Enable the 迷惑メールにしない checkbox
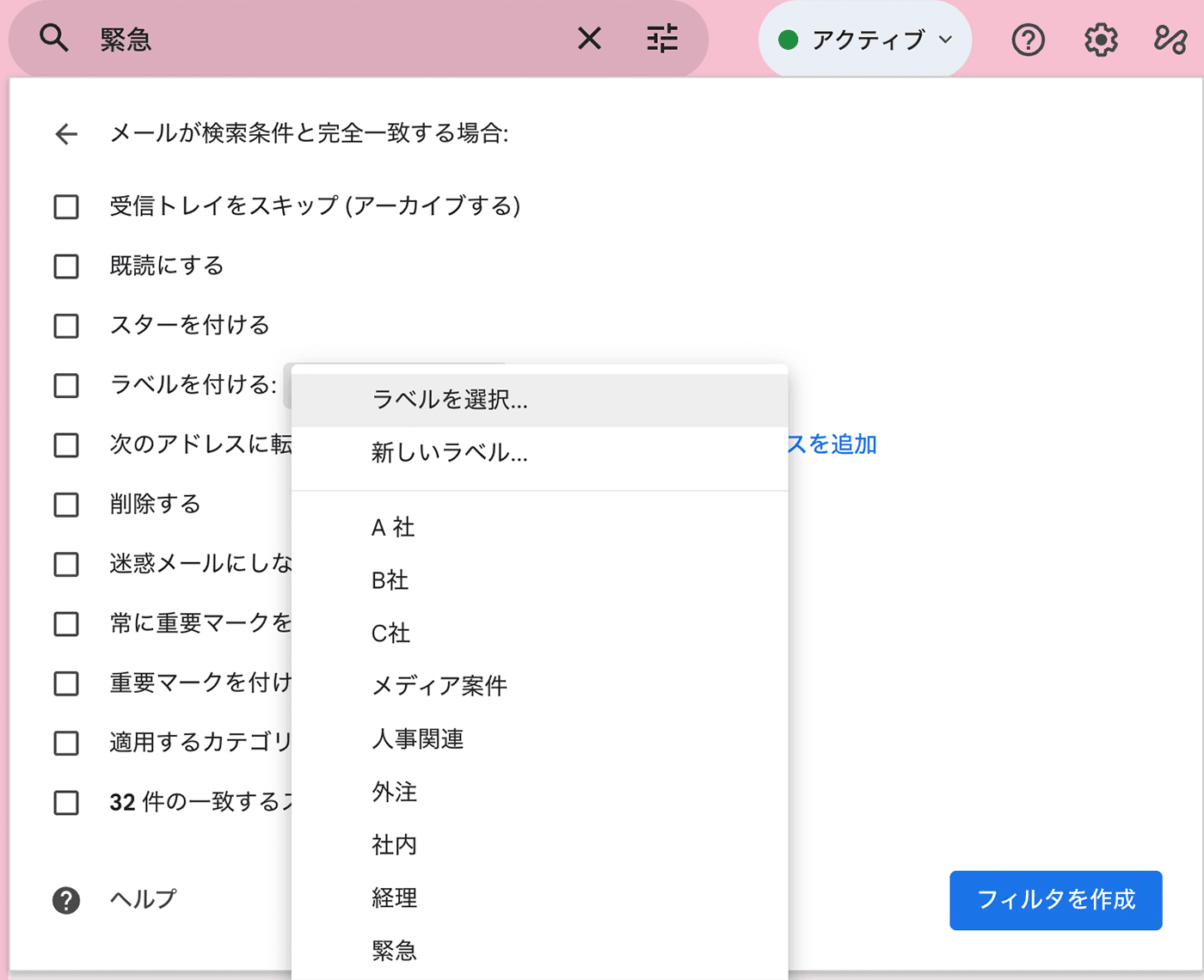This screenshot has height=980, width=1204. click(x=65, y=564)
